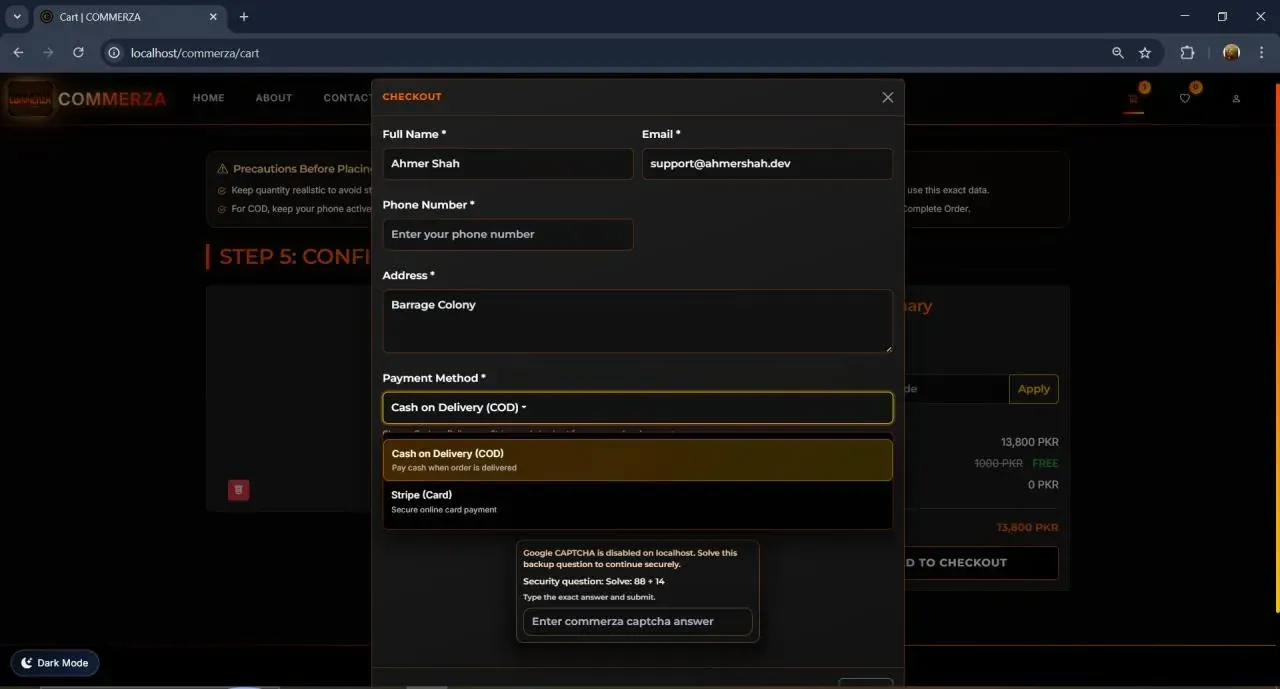Open a new browser tab with plus
Viewport: 1280px width, 689px height.
pyautogui.click(x=244, y=17)
